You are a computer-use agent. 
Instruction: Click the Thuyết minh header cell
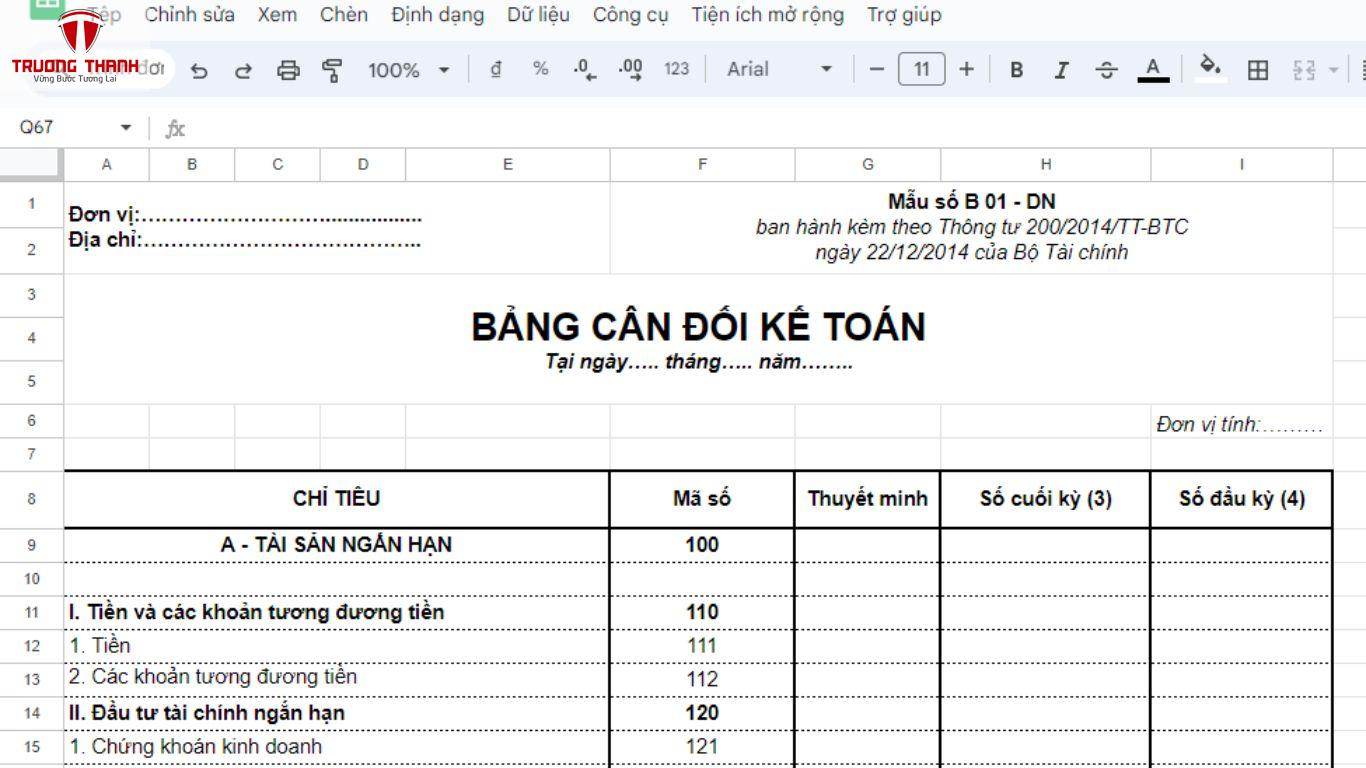(868, 498)
